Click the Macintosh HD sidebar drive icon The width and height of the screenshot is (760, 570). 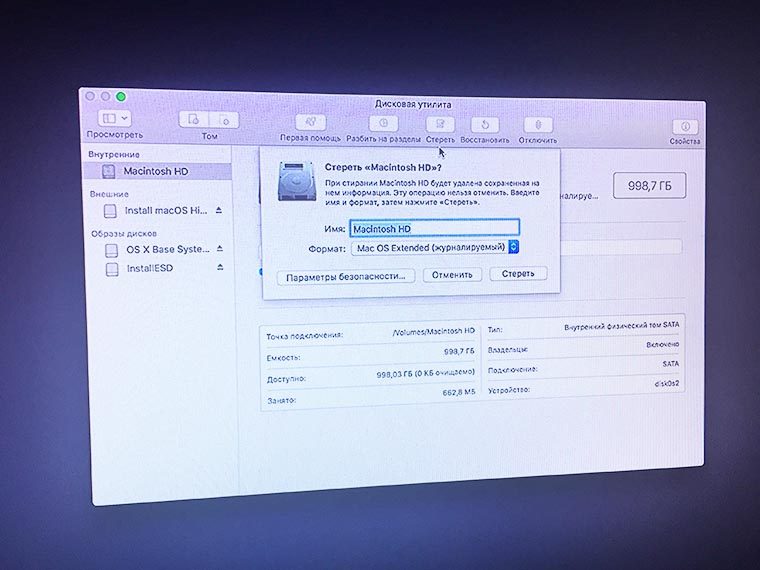(109, 171)
